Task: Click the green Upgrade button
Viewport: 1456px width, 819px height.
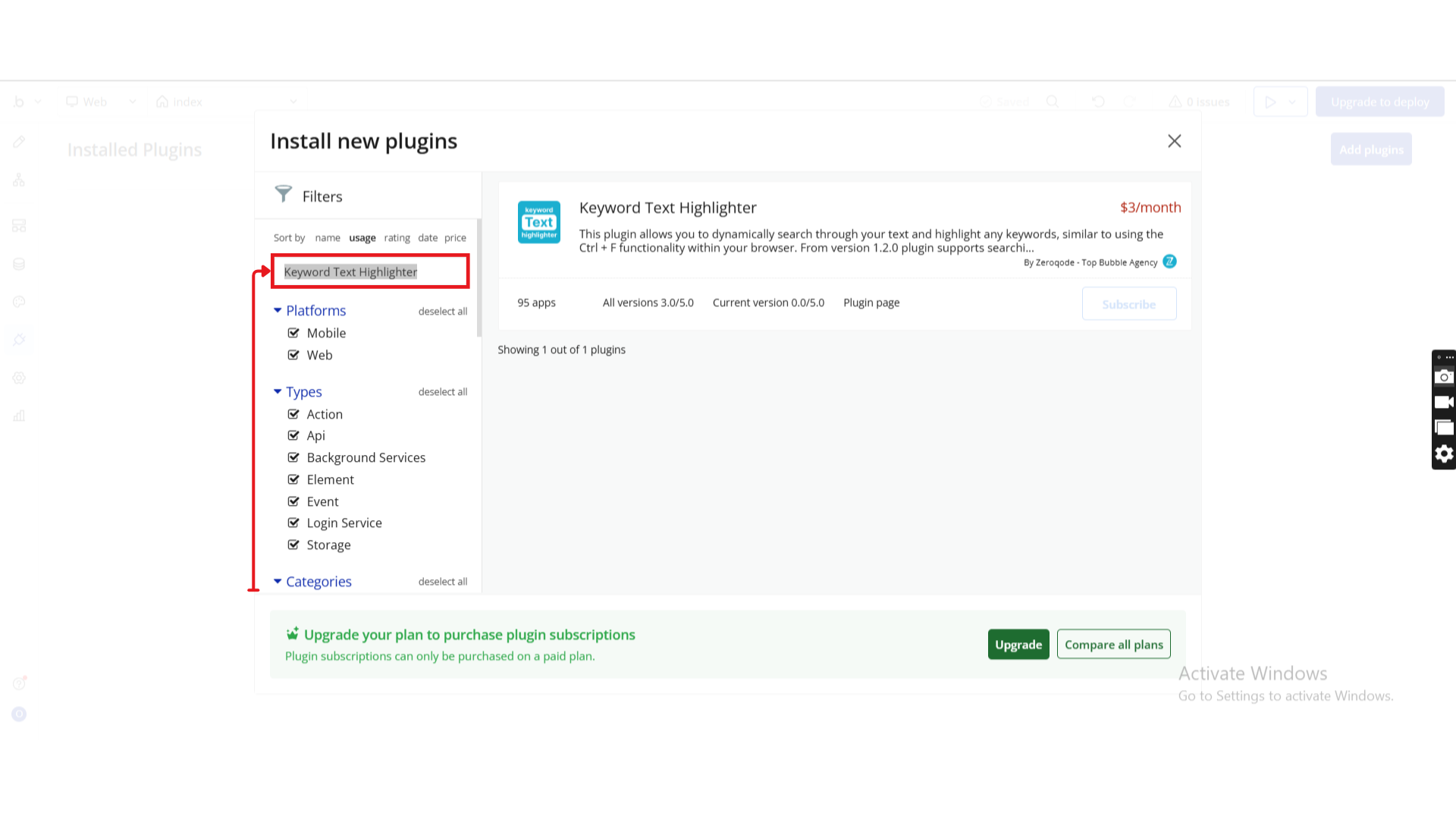Action: pos(1018,645)
